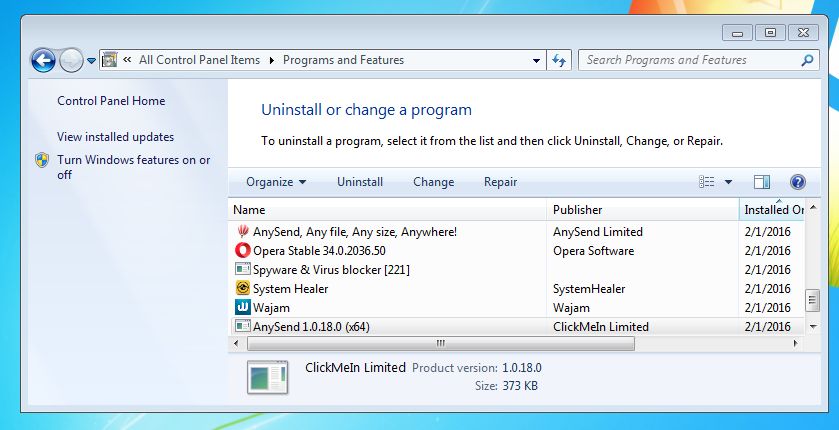
Task: Click the ClickMeIn Limited publisher cell in list
Action: coord(600,327)
